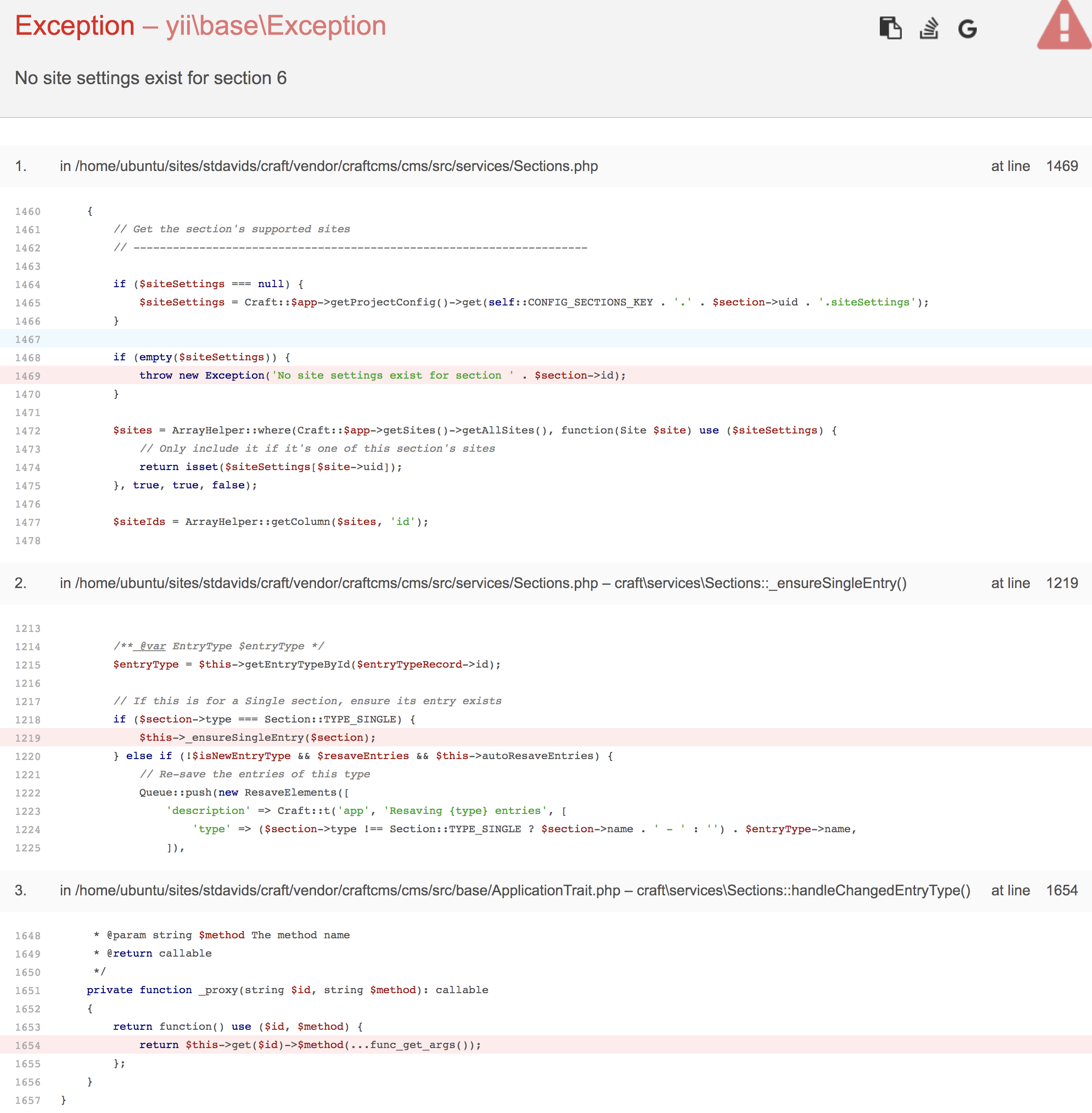Click the yii\base\Exception heading link
Viewport: 1092px width, 1113px height.
pyautogui.click(x=276, y=26)
